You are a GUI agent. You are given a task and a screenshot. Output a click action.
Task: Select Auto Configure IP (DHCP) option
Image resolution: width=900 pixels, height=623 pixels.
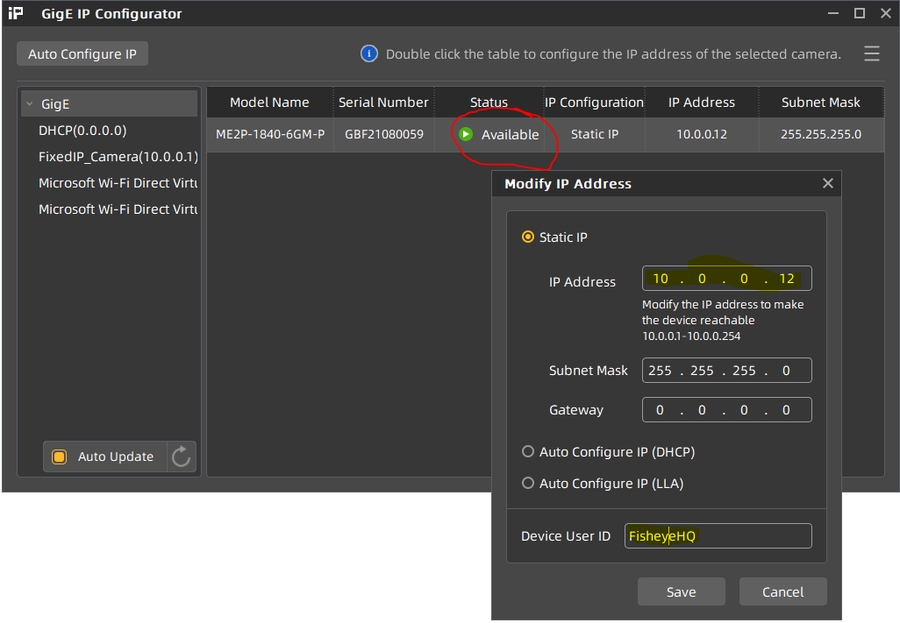coord(528,452)
